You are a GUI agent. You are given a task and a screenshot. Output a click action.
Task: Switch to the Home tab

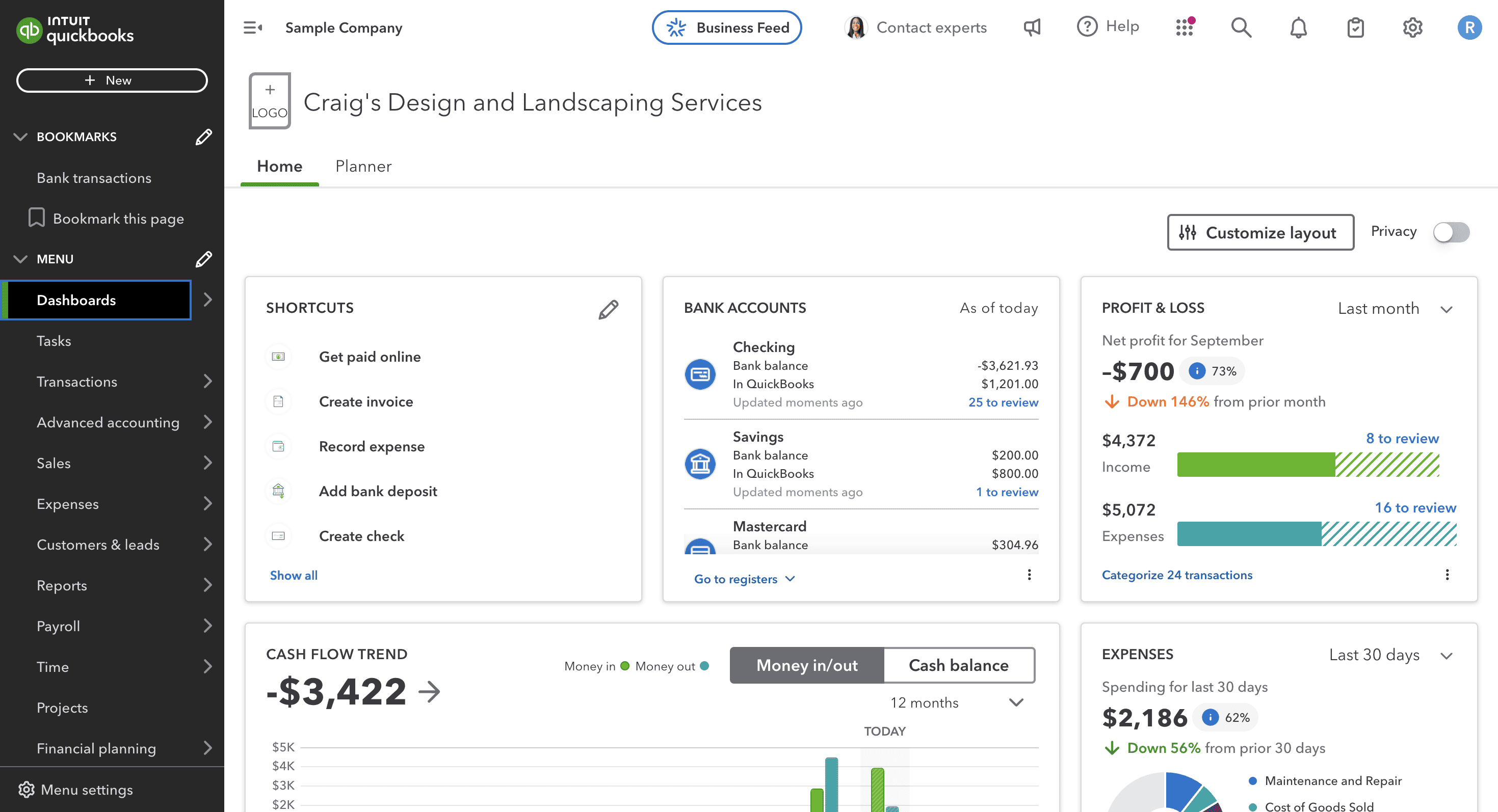[280, 166]
